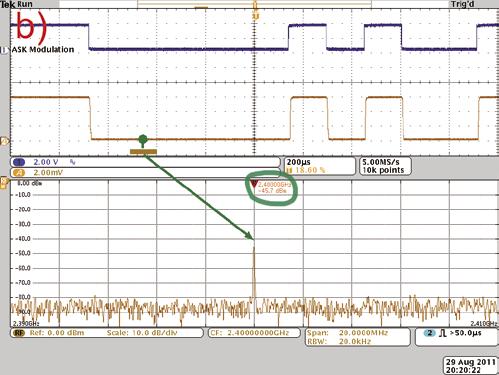
Task: Open the Span 20.0000MHz readout
Action: pos(347,333)
